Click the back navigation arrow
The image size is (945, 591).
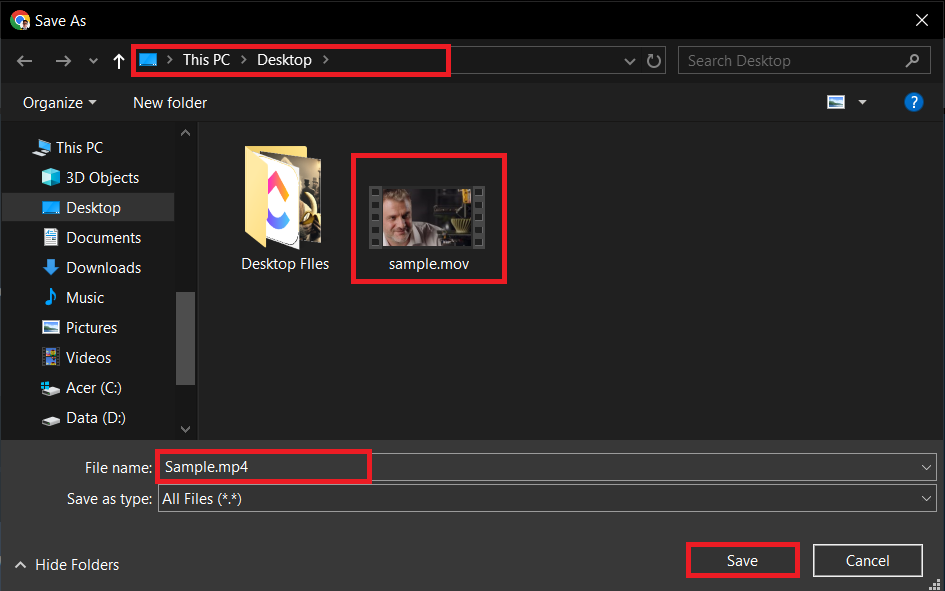pyautogui.click(x=24, y=60)
